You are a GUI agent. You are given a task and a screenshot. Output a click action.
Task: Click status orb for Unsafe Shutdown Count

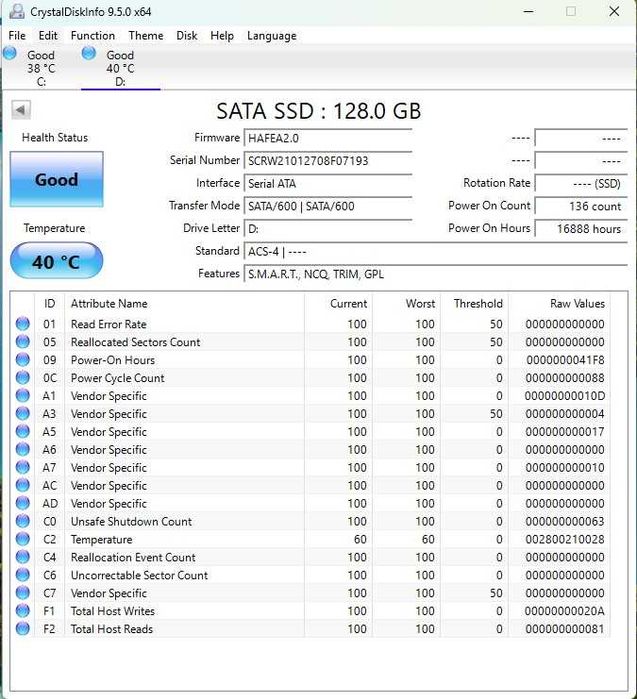pos(23,521)
